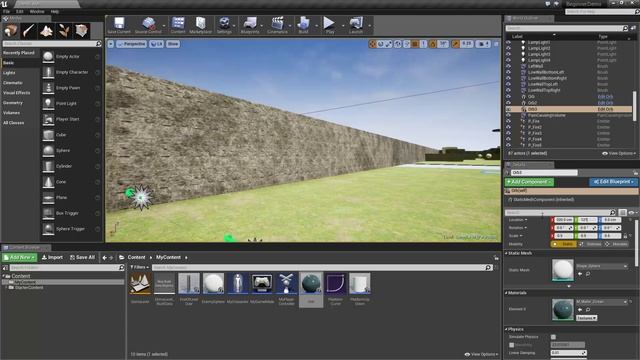
Task: Select the Geometry Editing mode icon
Action: (x=81, y=31)
